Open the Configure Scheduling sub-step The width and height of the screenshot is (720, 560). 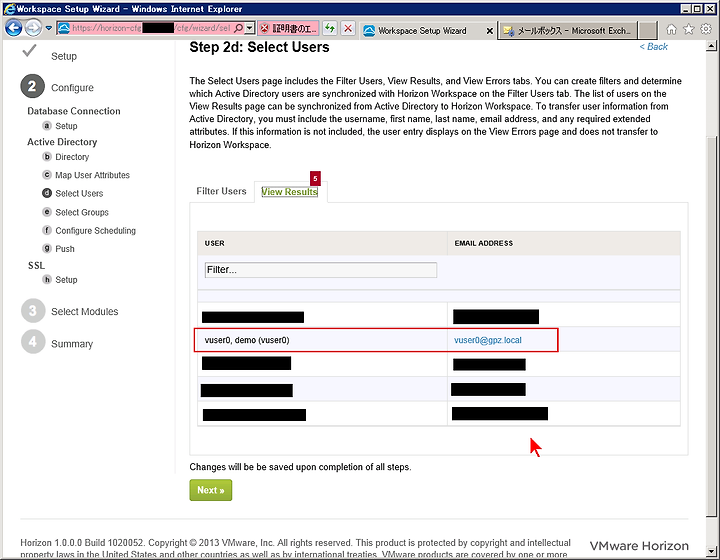pyautogui.click(x=90, y=230)
